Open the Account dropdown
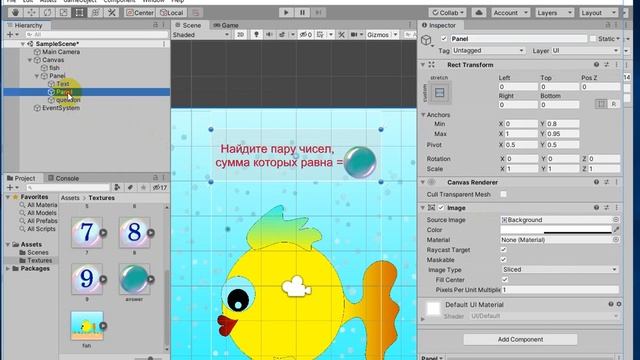The image size is (640, 360). pyautogui.click(x=510, y=13)
